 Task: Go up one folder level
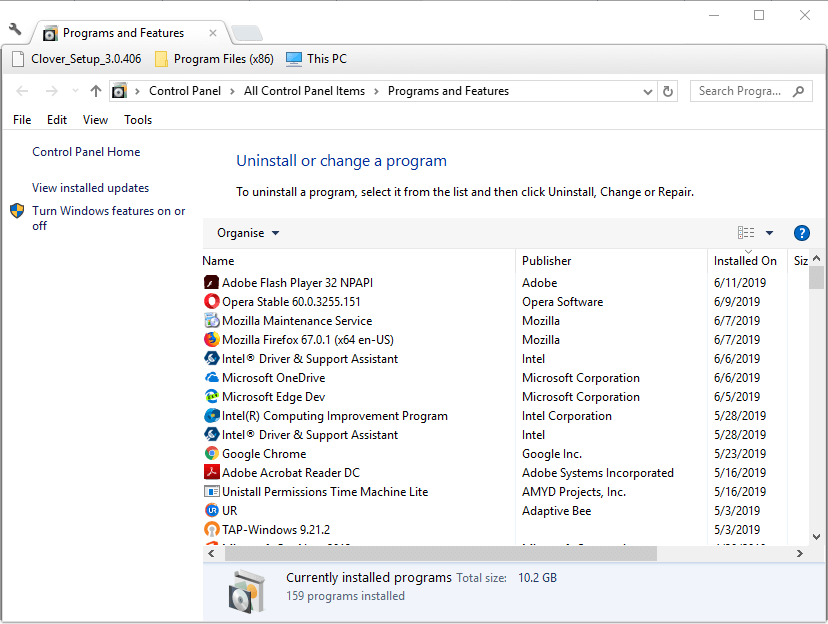point(96,91)
